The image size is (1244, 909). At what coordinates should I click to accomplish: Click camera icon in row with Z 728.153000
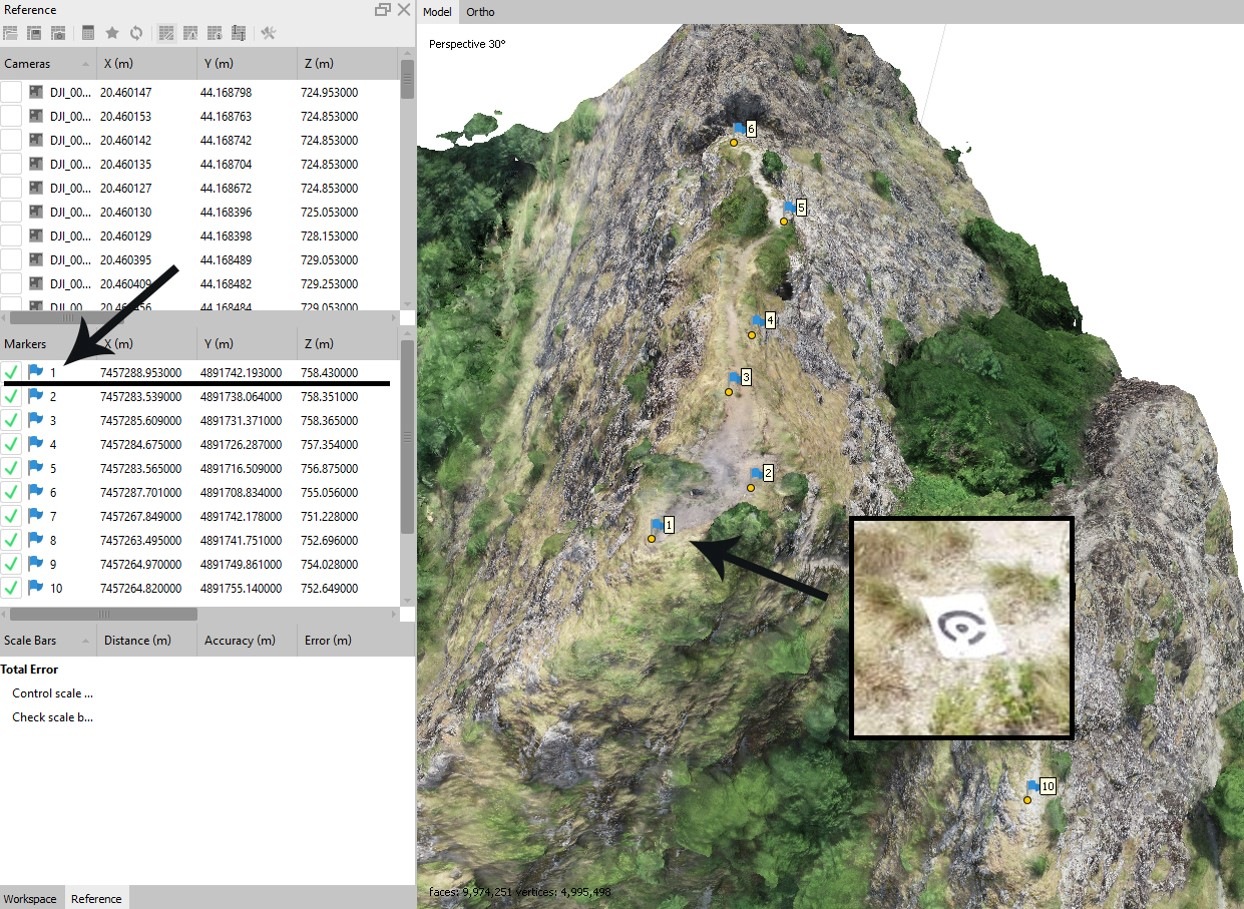pyautogui.click(x=37, y=236)
